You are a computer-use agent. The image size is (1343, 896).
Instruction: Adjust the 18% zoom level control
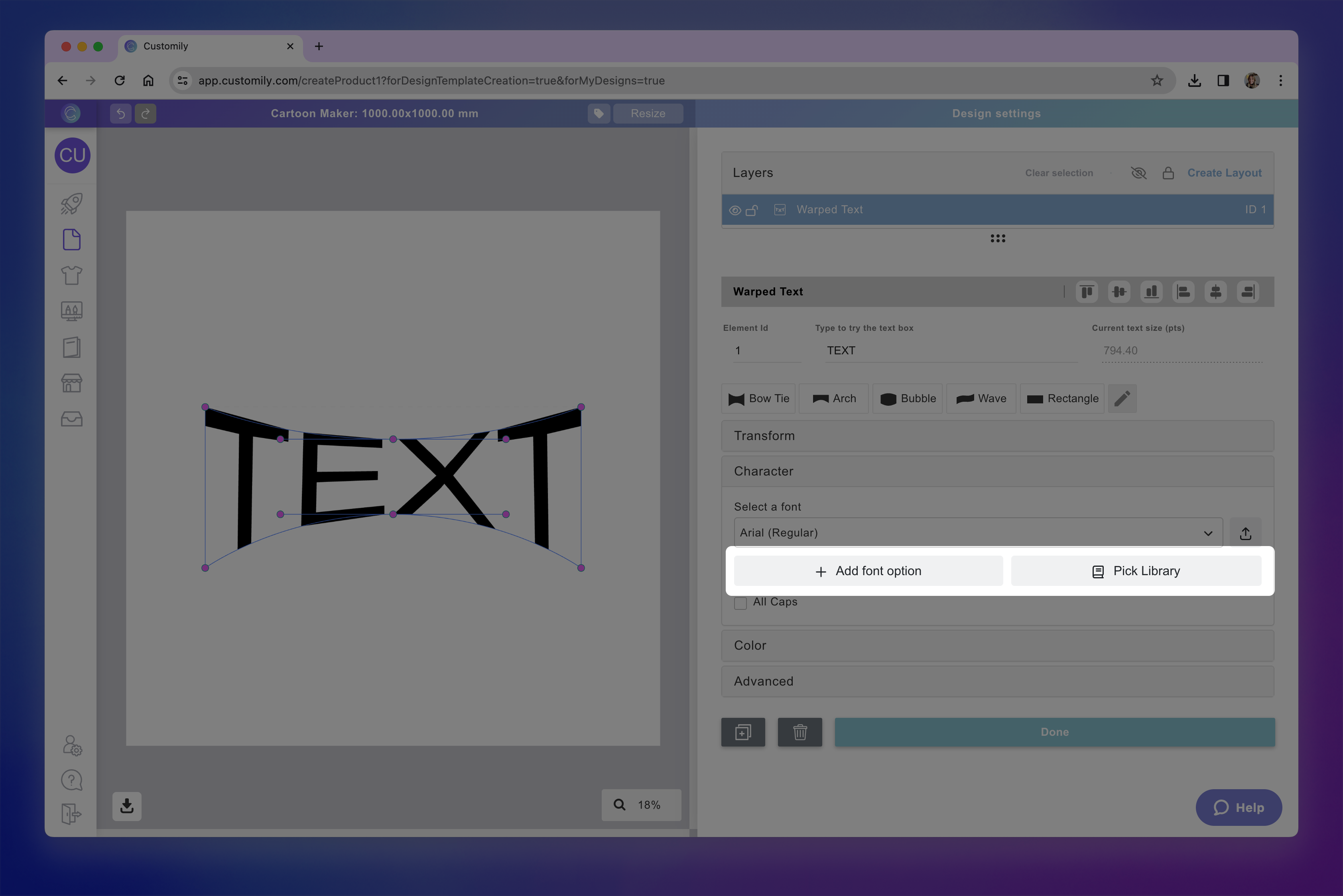pyautogui.click(x=641, y=805)
